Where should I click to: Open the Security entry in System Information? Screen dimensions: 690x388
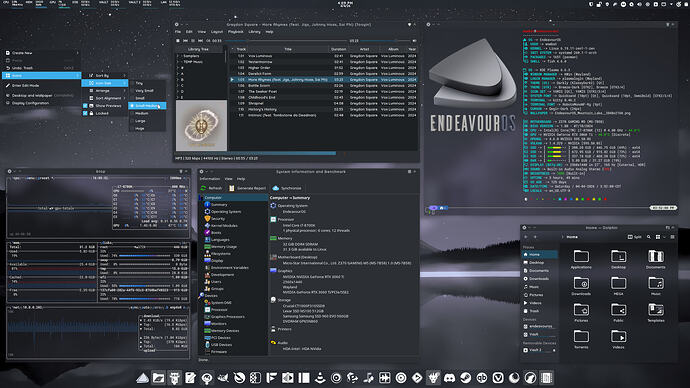tap(218, 219)
